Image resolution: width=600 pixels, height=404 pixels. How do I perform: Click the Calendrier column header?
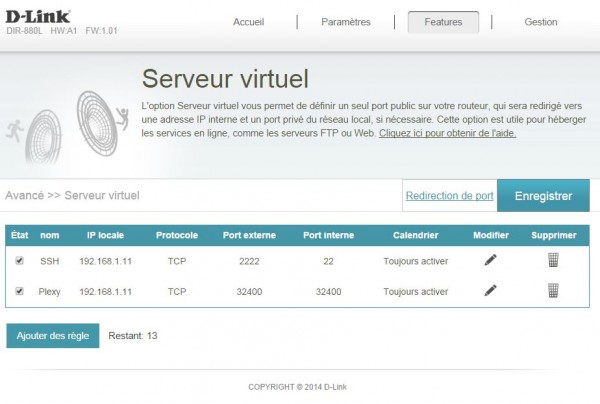point(415,236)
